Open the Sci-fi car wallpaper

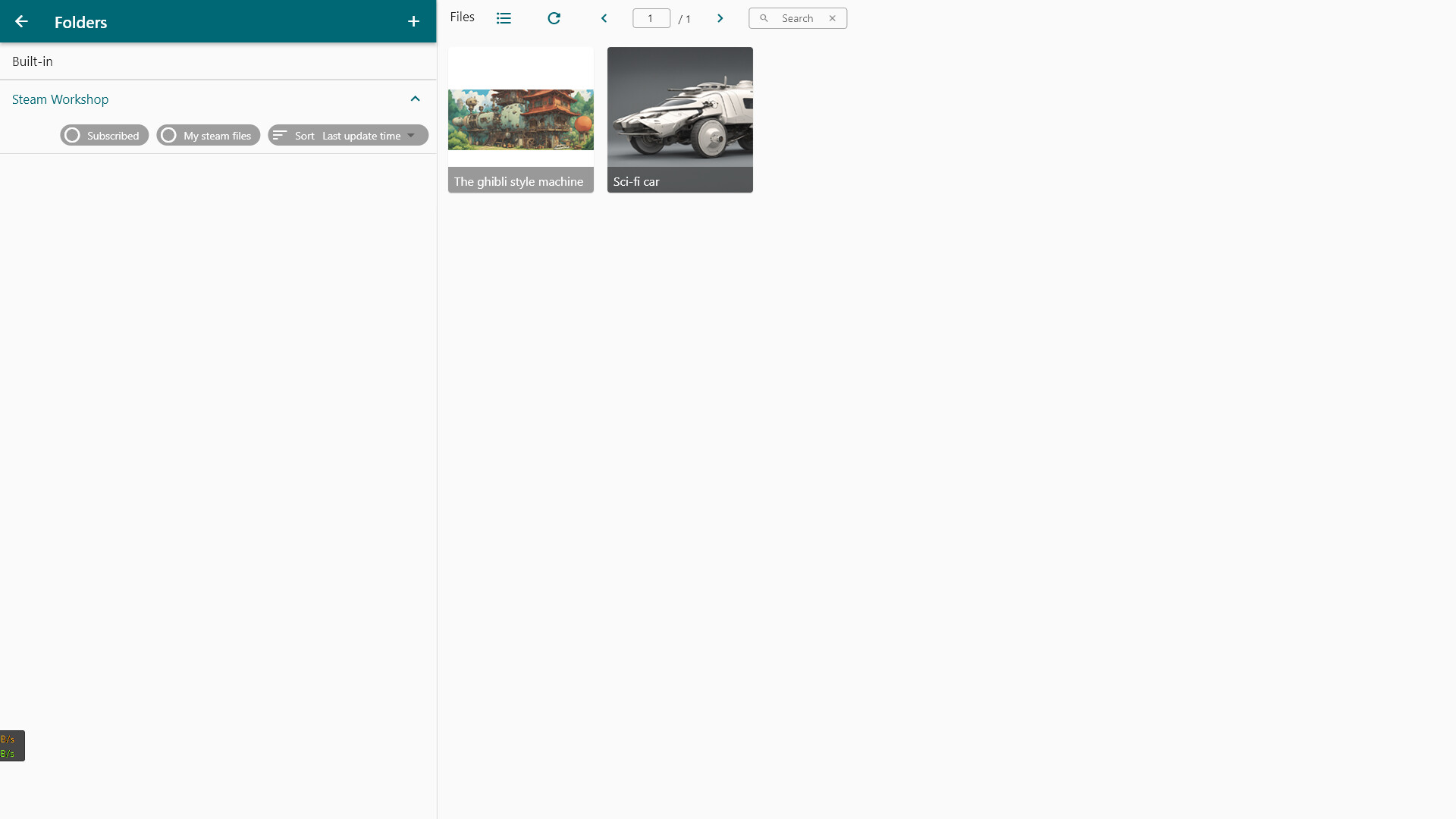[x=679, y=119]
